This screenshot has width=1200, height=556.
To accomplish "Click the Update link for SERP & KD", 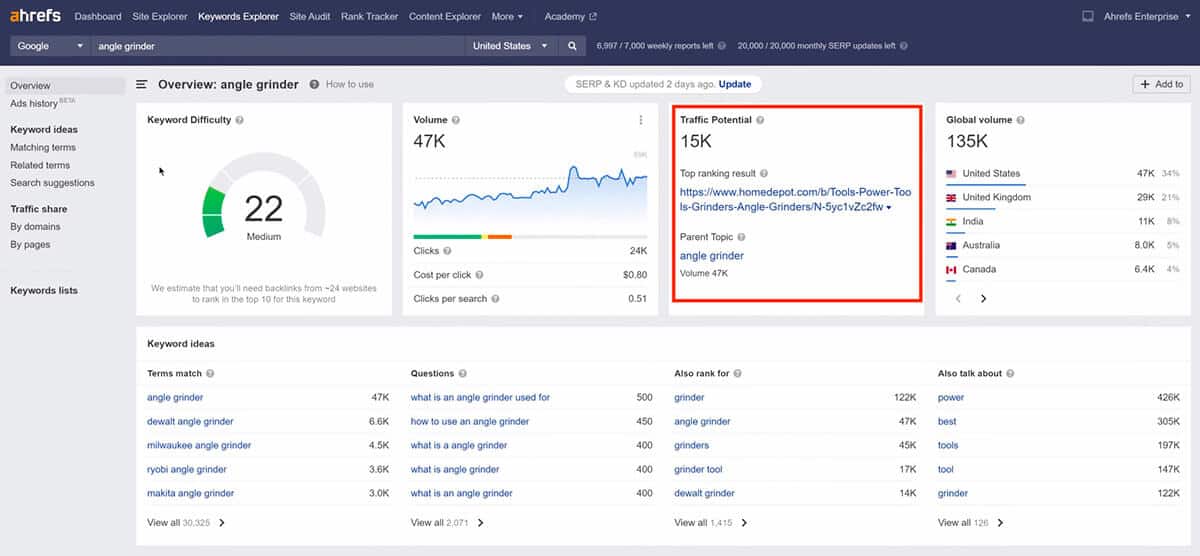I will [734, 84].
